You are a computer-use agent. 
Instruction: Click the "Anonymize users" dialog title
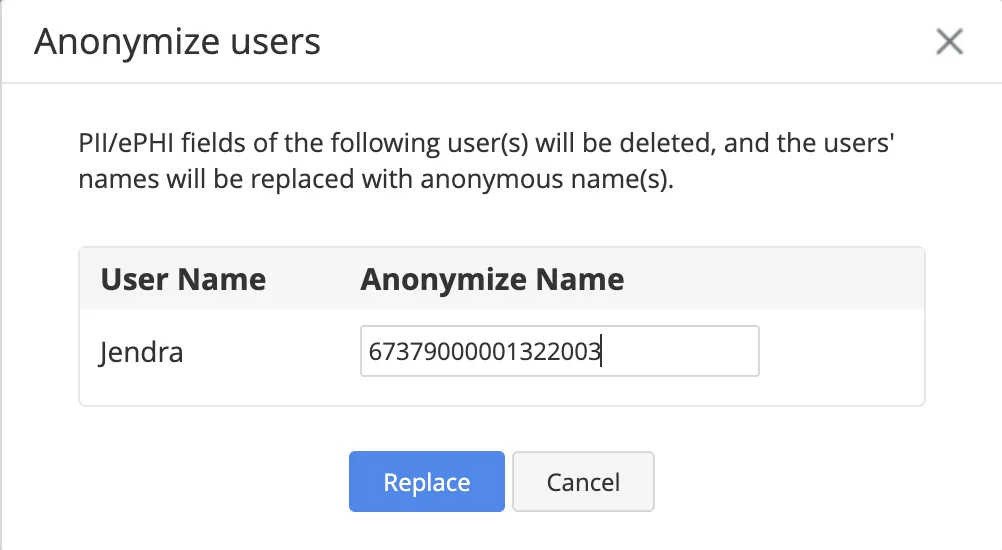point(177,43)
